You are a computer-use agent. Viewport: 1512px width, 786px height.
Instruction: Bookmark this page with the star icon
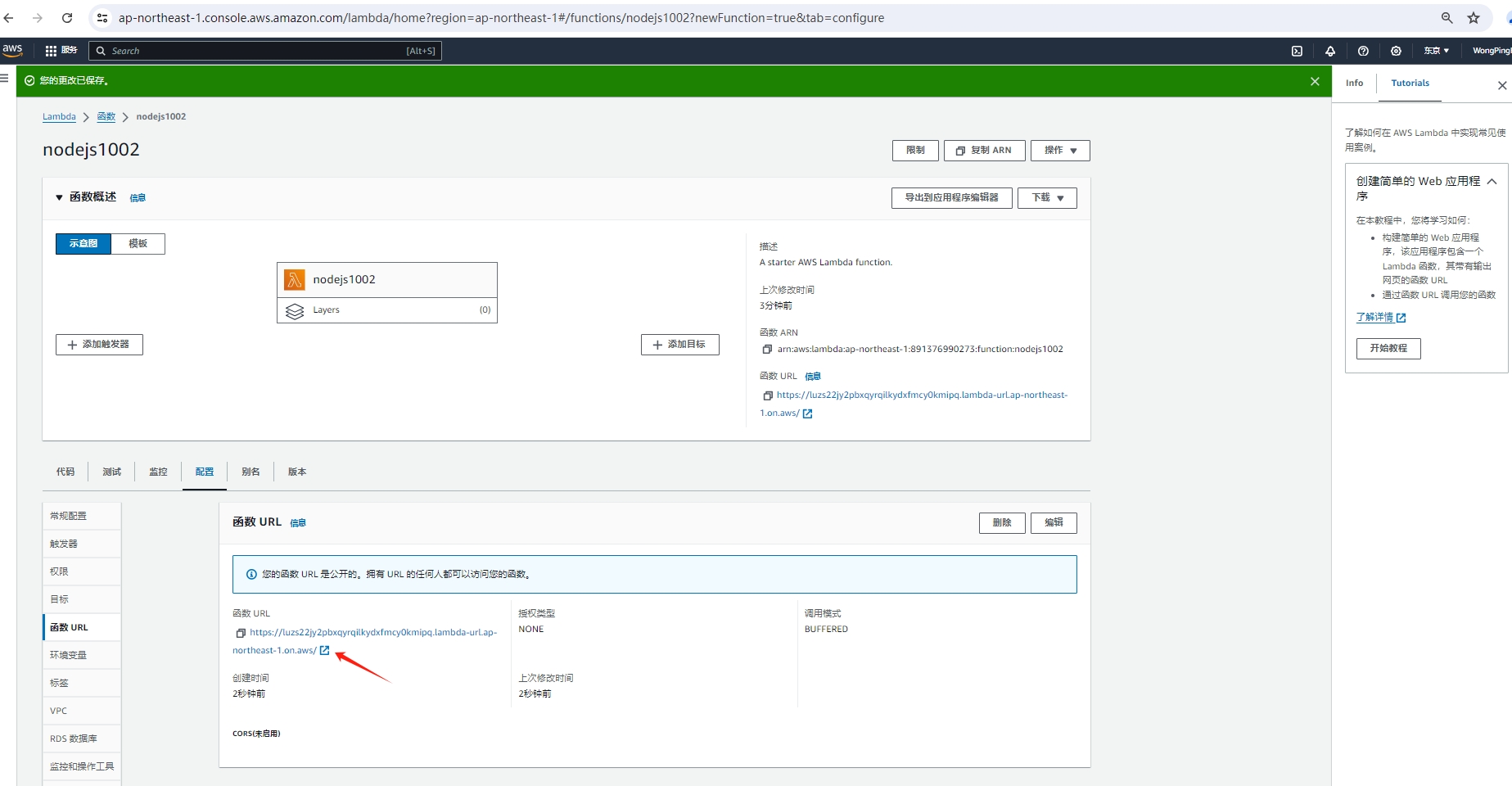(1474, 18)
